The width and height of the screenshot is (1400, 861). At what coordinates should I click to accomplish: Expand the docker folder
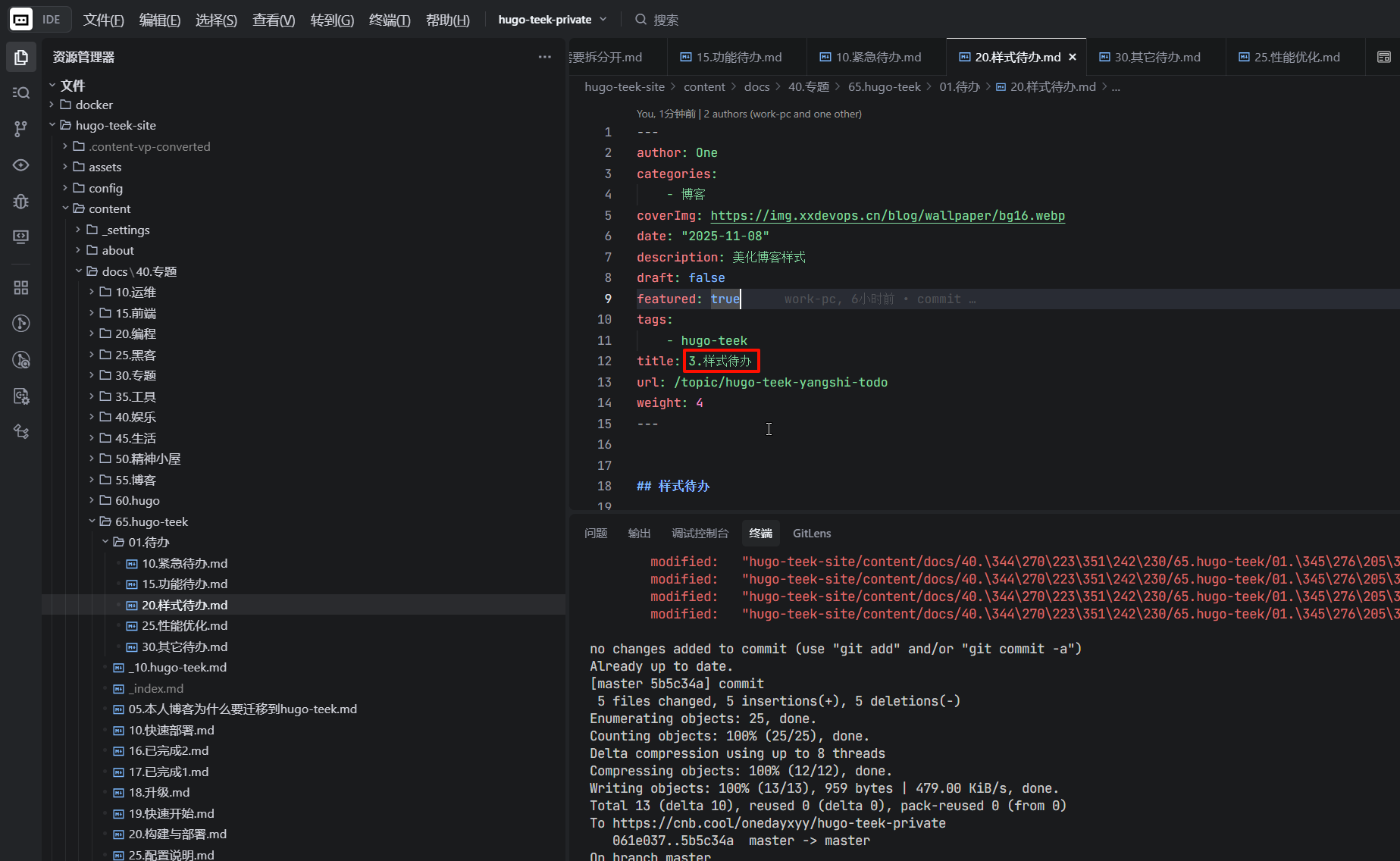(94, 105)
